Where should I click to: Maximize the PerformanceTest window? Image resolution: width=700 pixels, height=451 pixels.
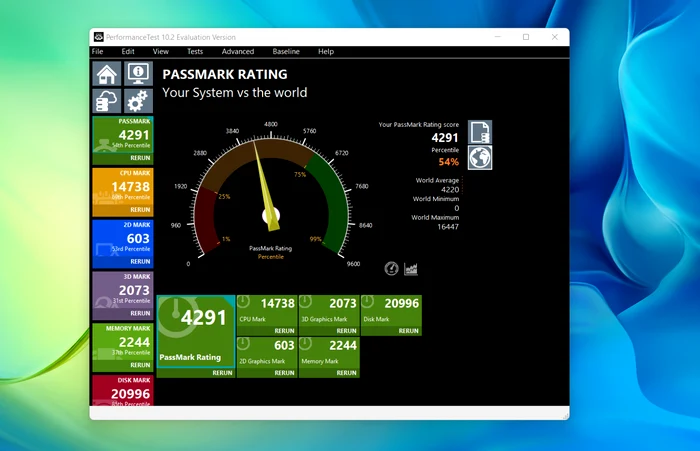526,37
